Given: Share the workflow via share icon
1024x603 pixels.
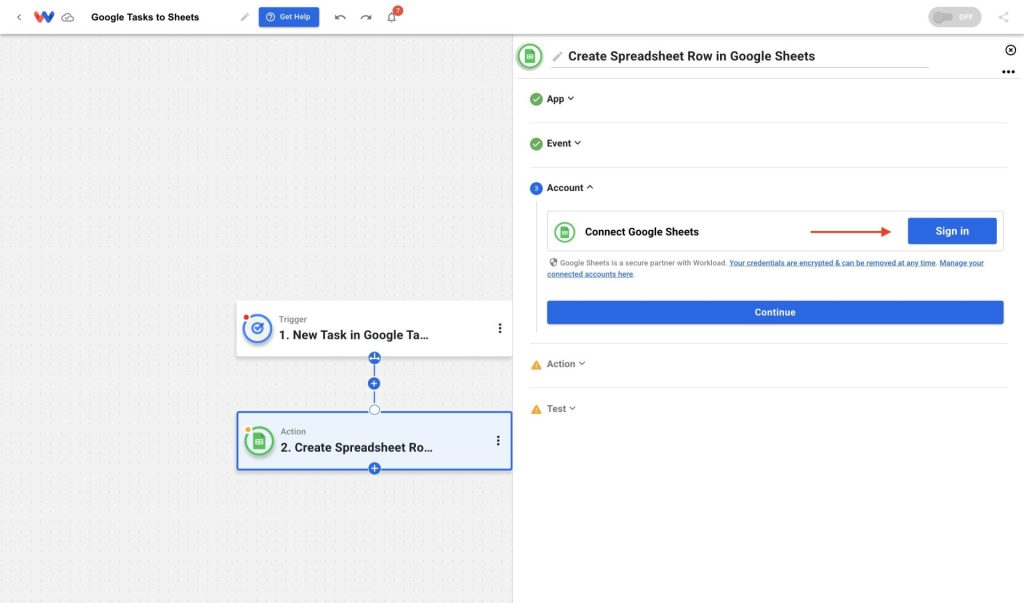Looking at the screenshot, I should tap(1003, 17).
